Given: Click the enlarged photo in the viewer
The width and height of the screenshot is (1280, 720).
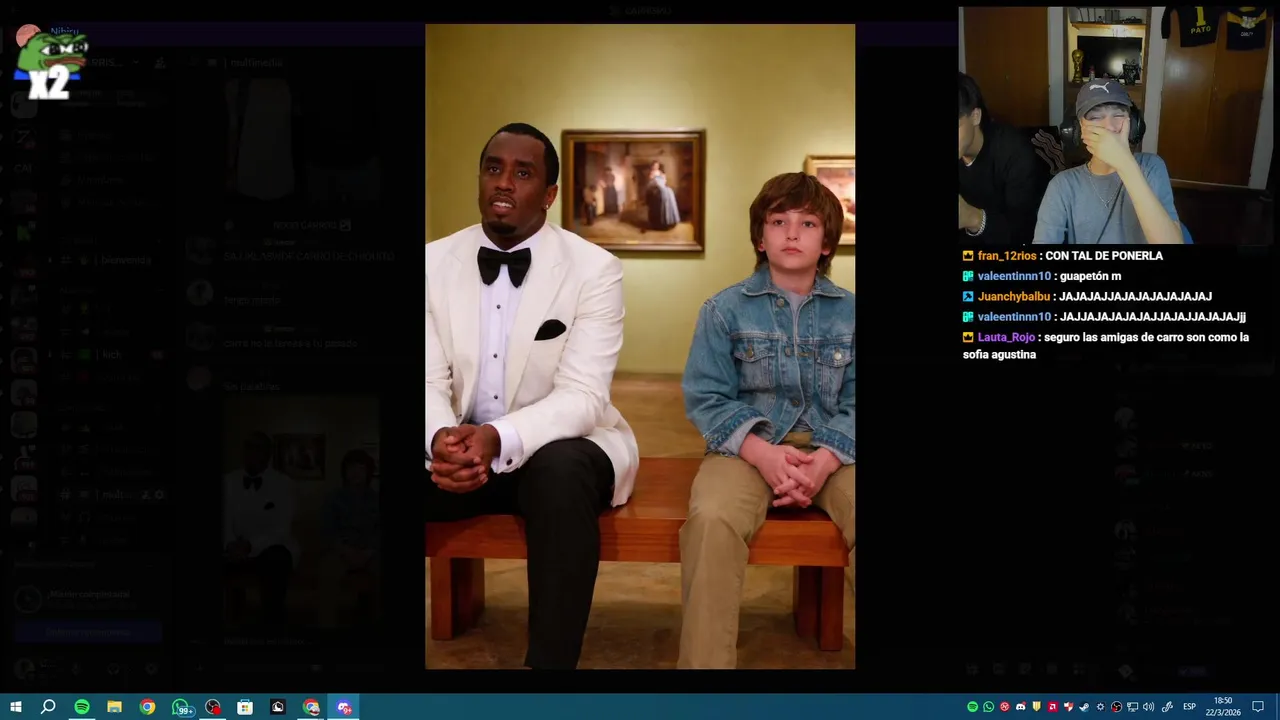Looking at the screenshot, I should click(x=640, y=346).
